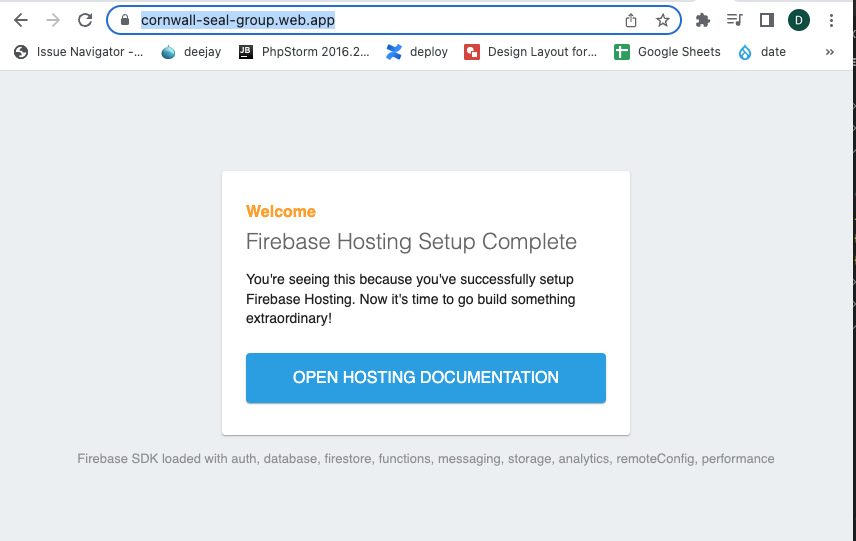Reload the page with refresh icon

coord(85,20)
